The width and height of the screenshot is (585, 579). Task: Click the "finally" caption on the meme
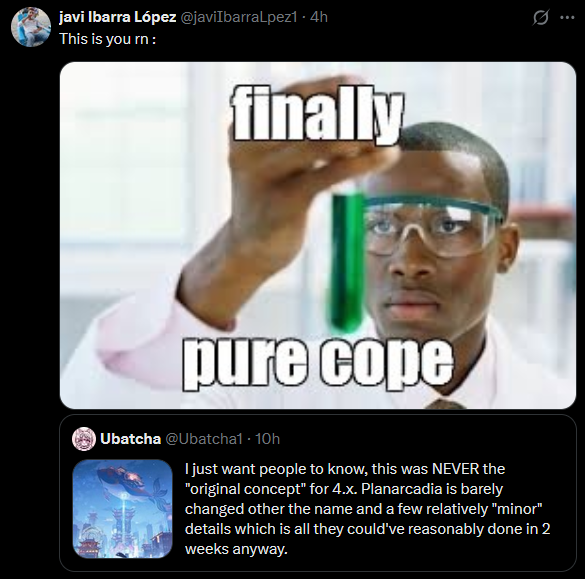(318, 115)
